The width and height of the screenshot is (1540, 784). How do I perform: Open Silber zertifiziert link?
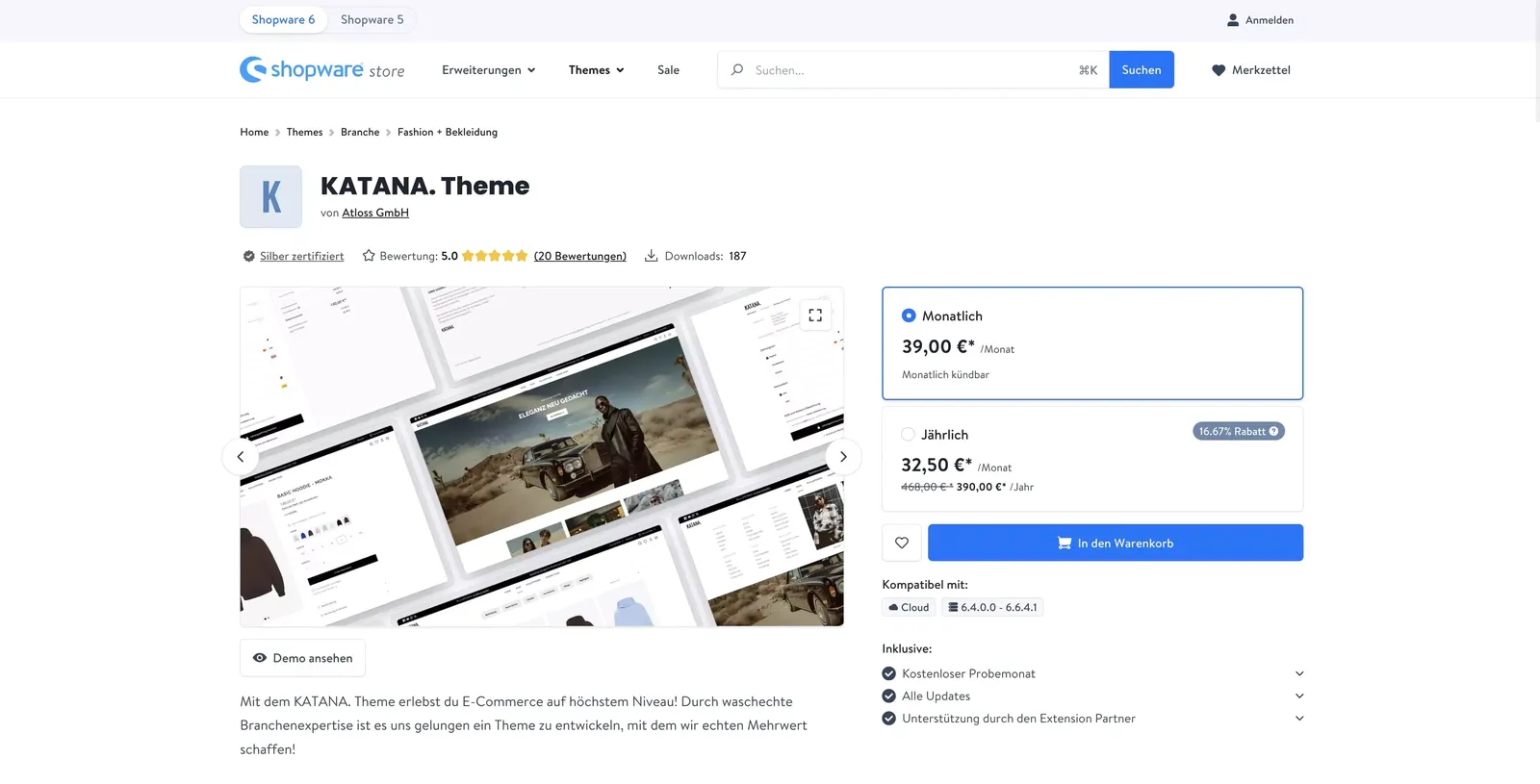301,256
